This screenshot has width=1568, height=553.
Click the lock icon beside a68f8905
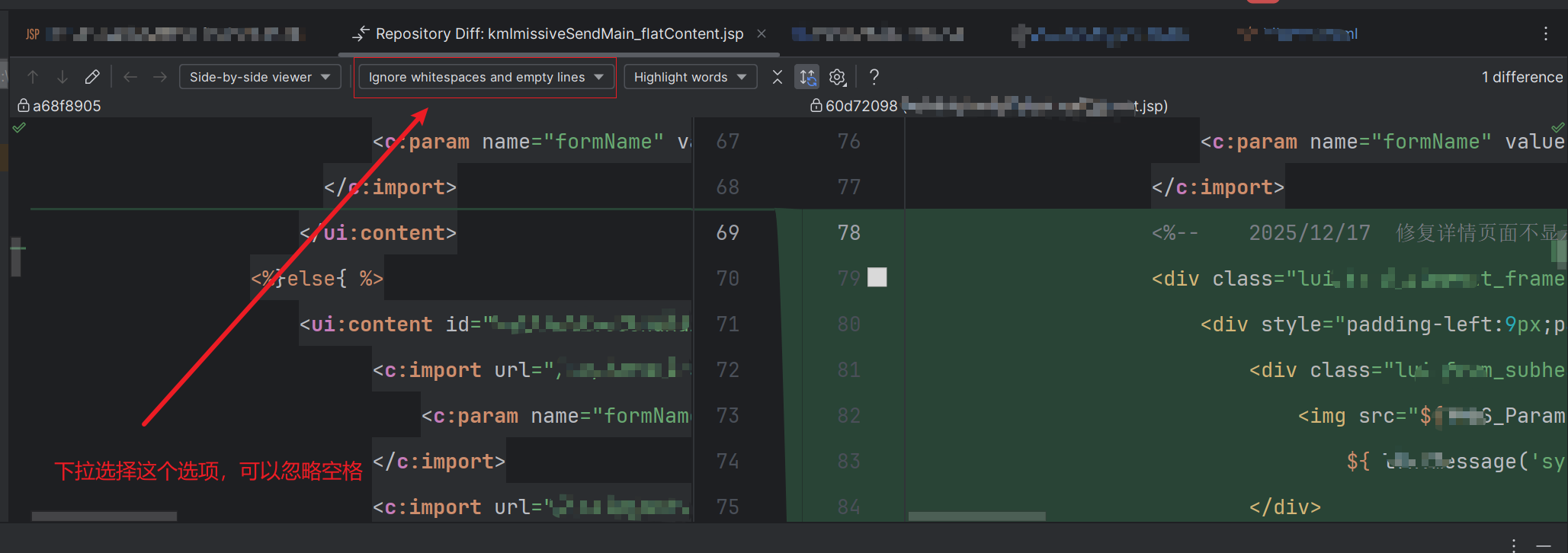click(x=24, y=105)
